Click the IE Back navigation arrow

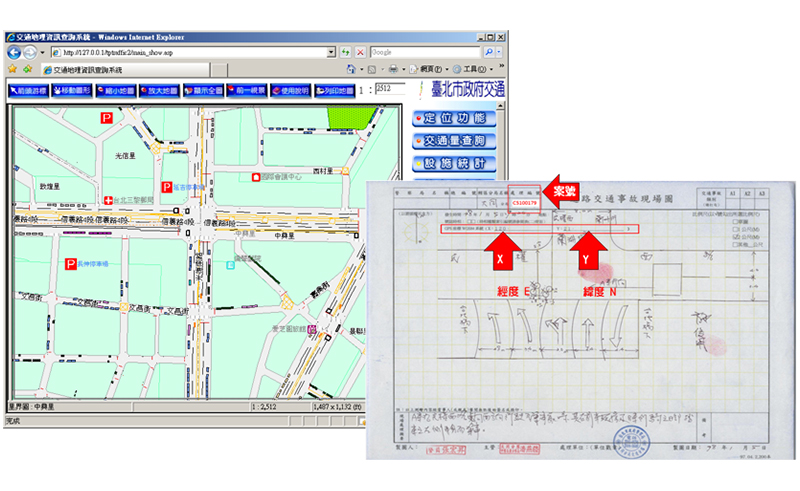pyautogui.click(x=13, y=52)
